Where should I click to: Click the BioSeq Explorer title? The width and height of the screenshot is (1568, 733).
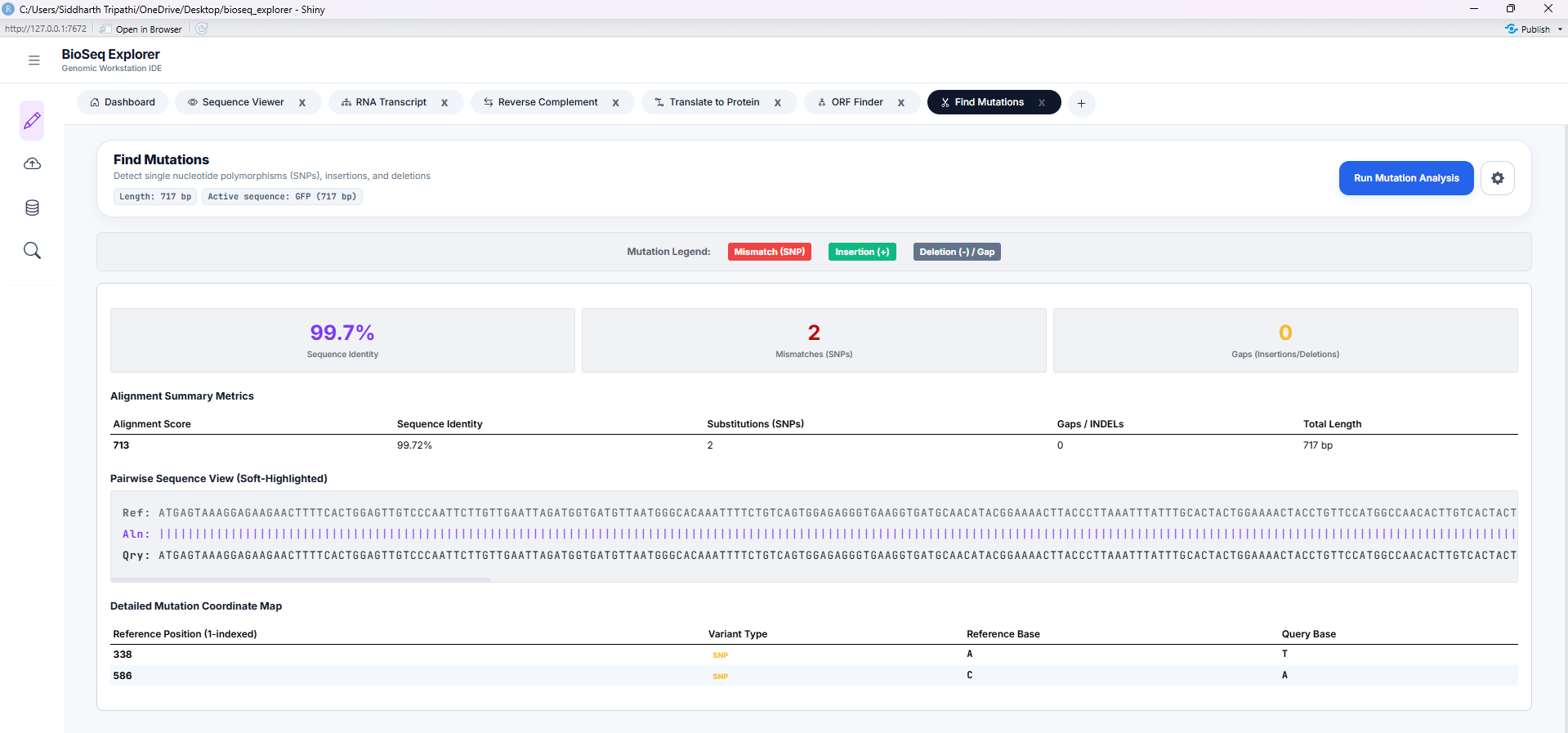110,54
